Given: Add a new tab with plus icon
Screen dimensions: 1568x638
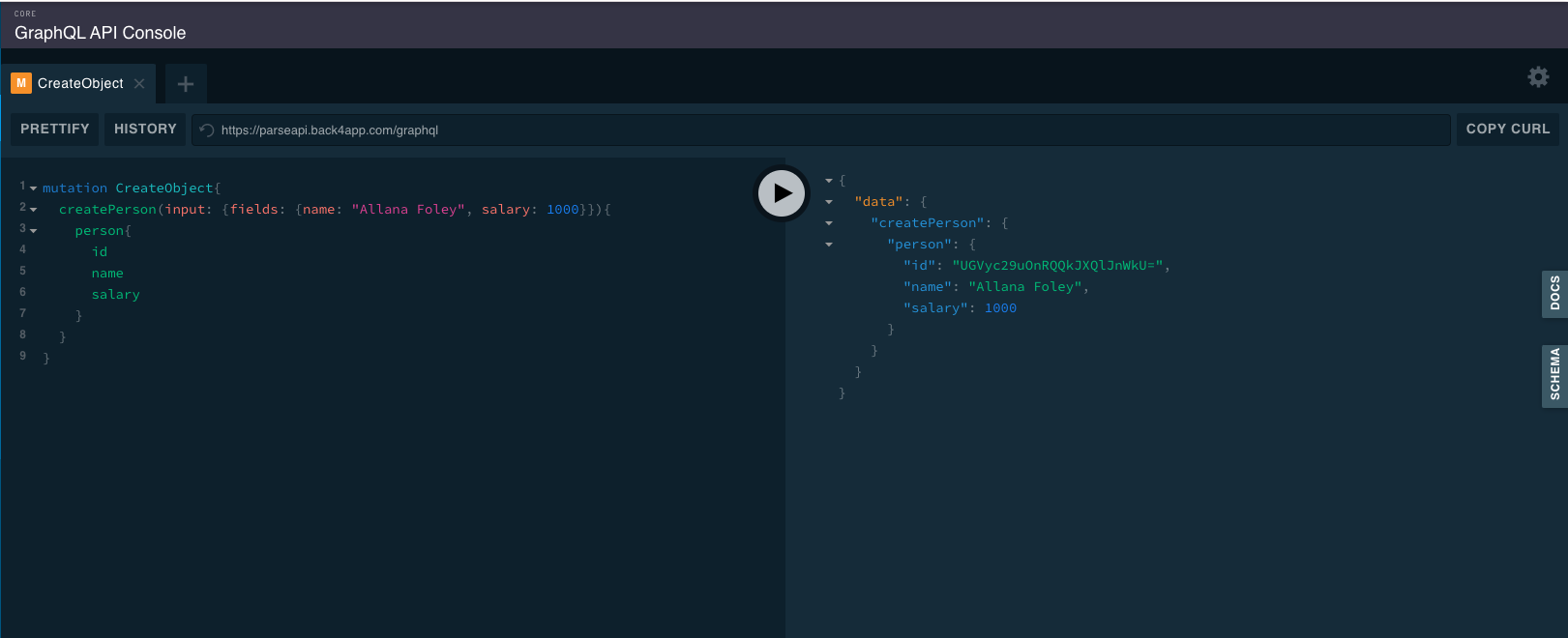Looking at the screenshot, I should pos(186,84).
